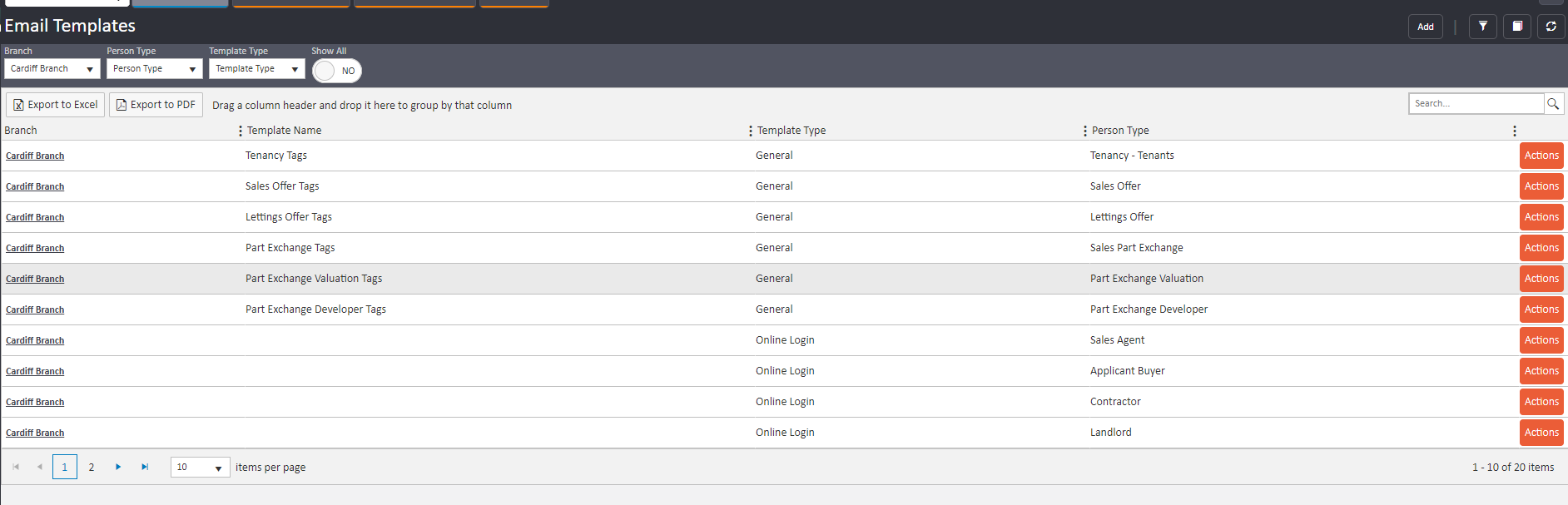The width and height of the screenshot is (1568, 505).
Task: Expand the Branch dropdown filter
Action: pos(52,69)
